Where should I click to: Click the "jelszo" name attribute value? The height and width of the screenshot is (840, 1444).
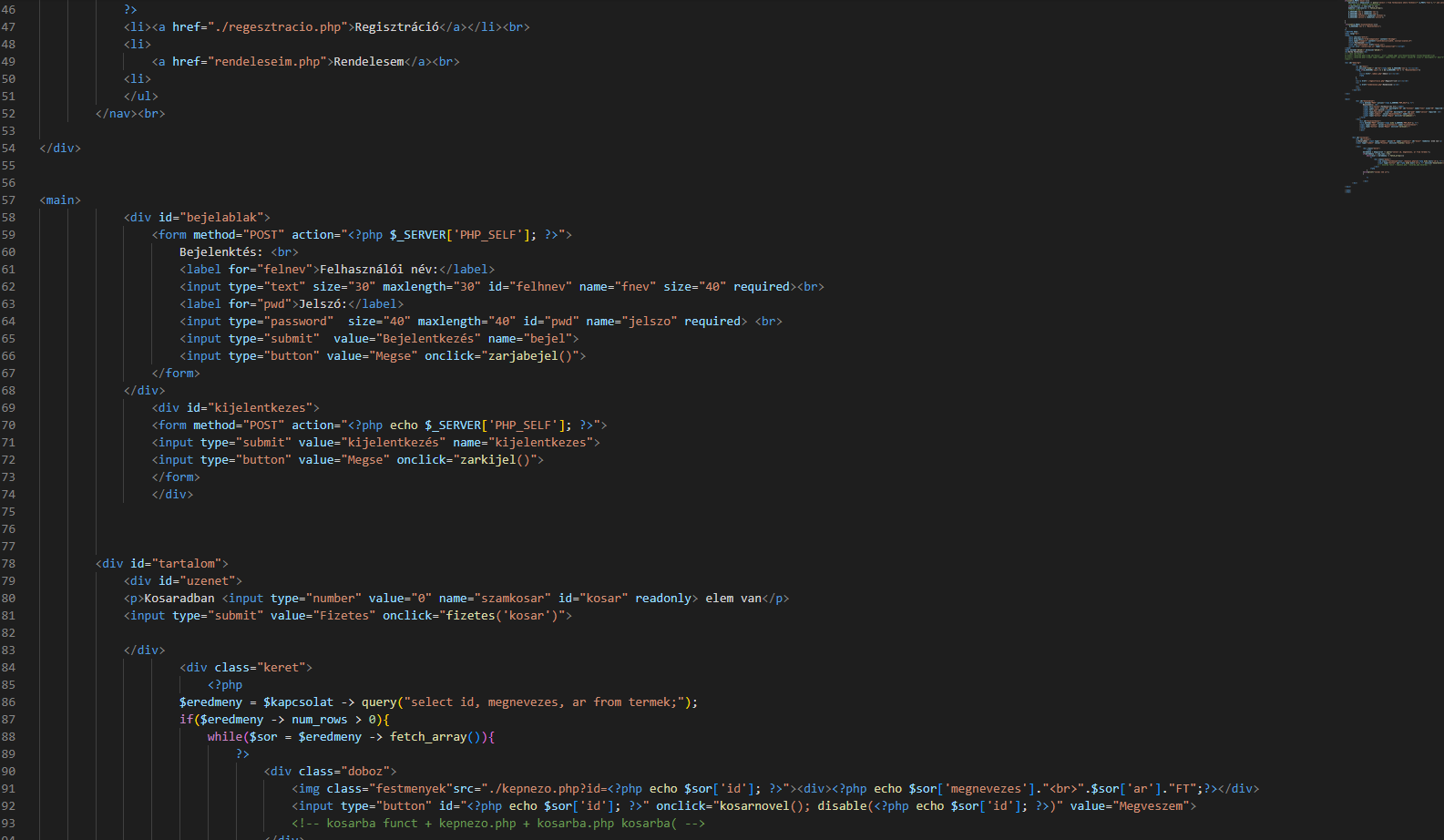pos(649,322)
